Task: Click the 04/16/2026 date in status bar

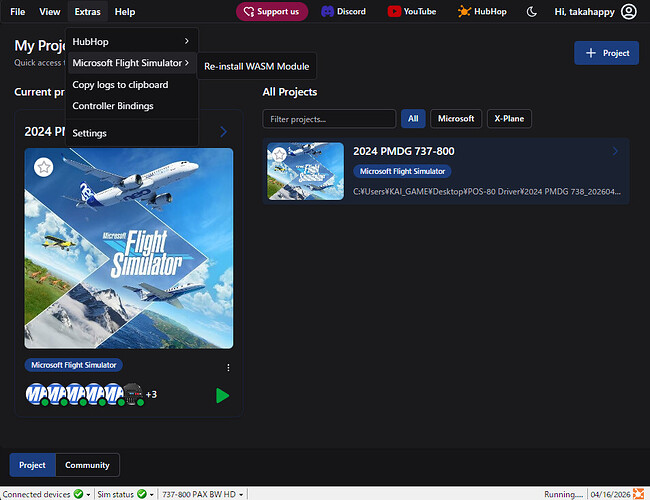Action: click(610, 494)
